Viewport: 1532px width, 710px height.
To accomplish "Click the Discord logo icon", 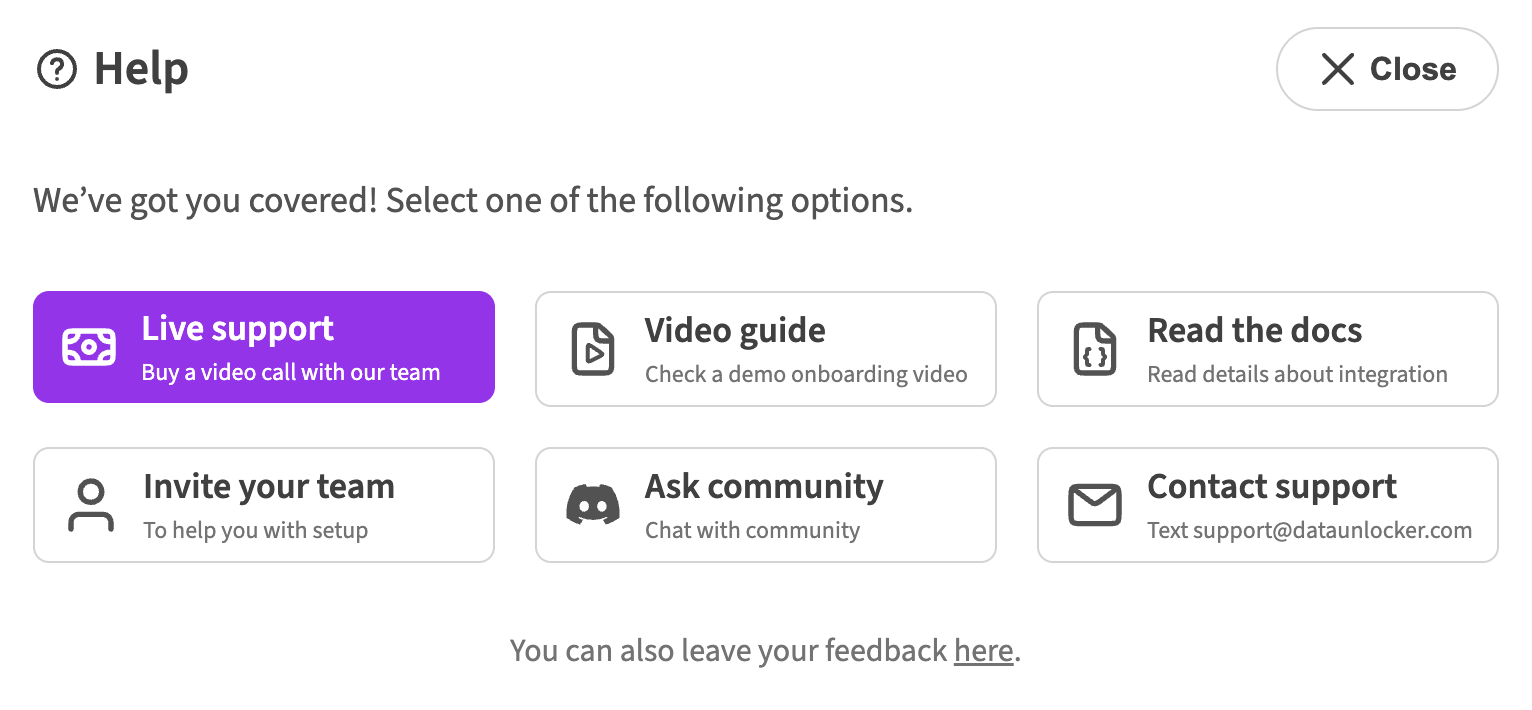I will pos(592,505).
